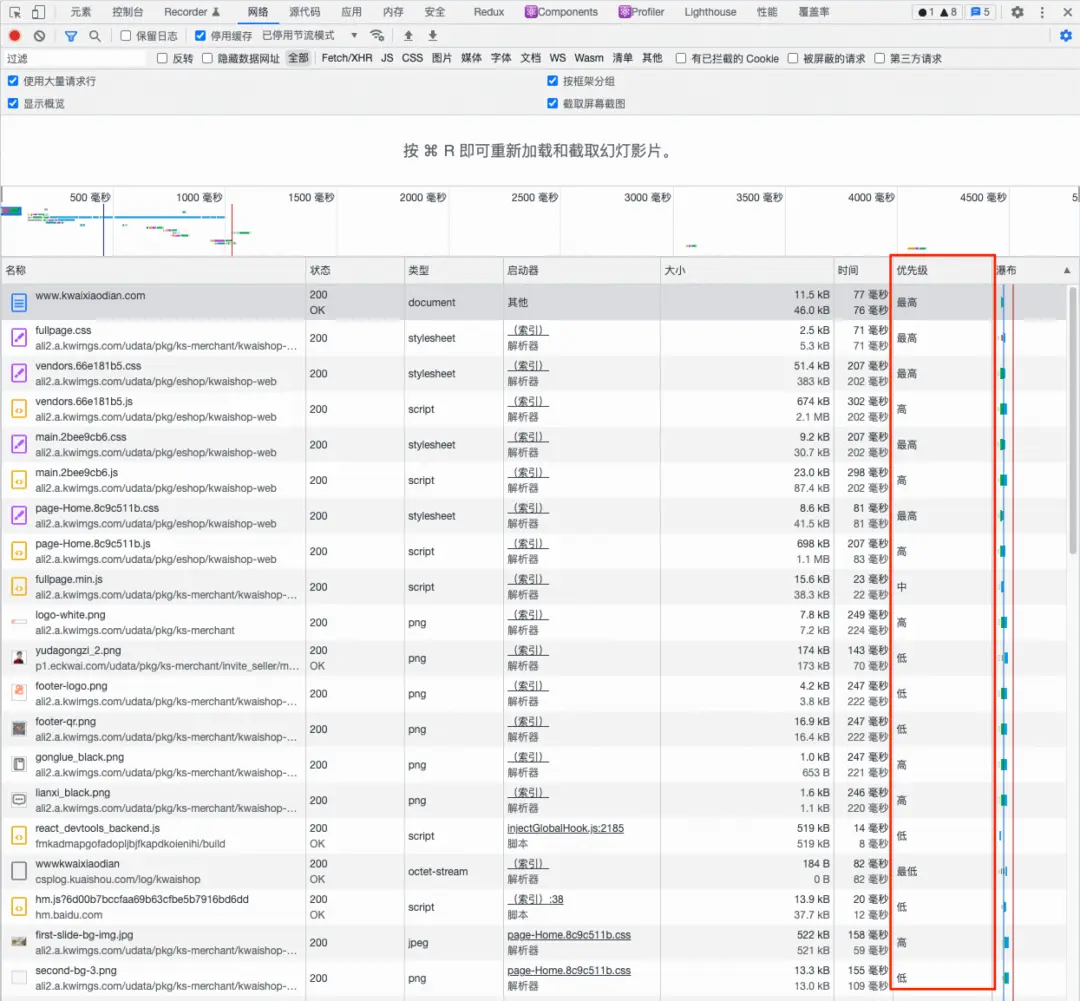
Task: Activate the inspect element picker icon
Action: [x=15, y=12]
